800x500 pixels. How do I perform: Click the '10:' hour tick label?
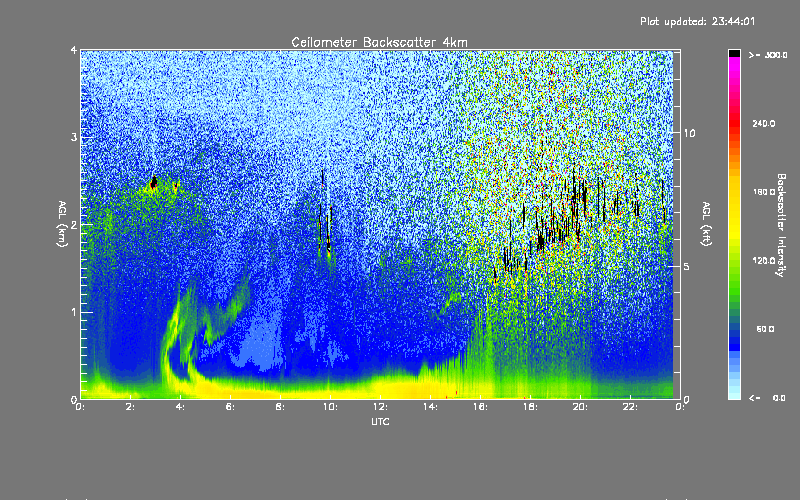tap(330, 407)
